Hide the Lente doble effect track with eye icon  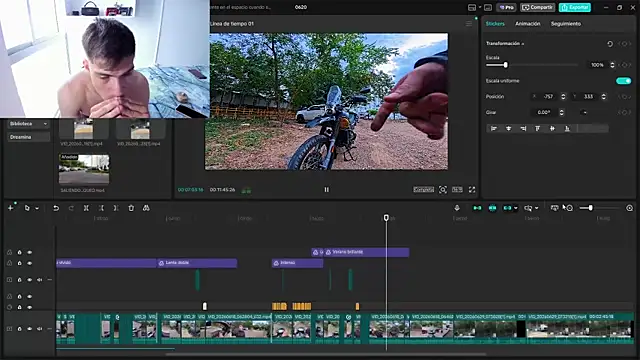(x=30, y=263)
